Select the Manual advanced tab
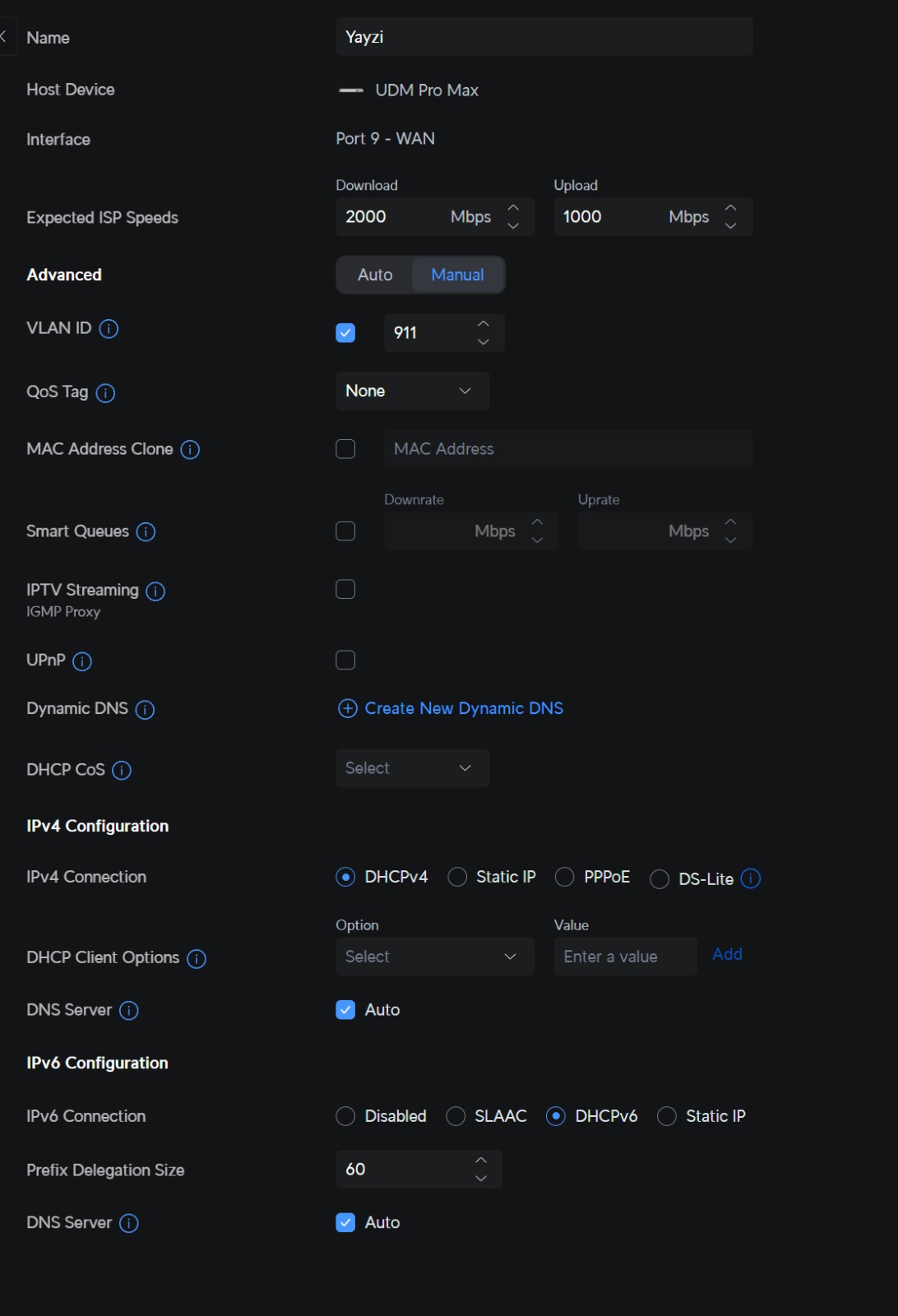Image resolution: width=898 pixels, height=1316 pixels. (457, 275)
